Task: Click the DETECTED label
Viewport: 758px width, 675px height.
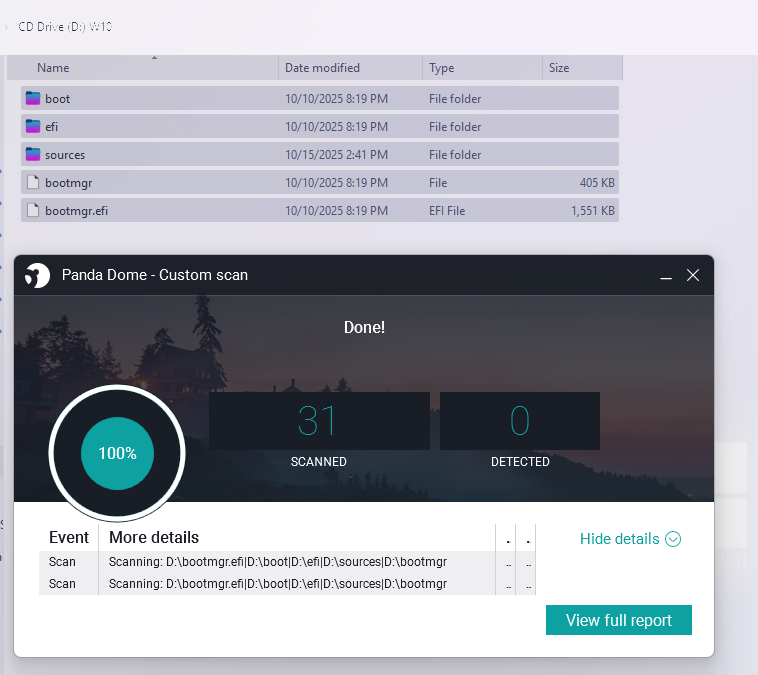Action: [520, 462]
